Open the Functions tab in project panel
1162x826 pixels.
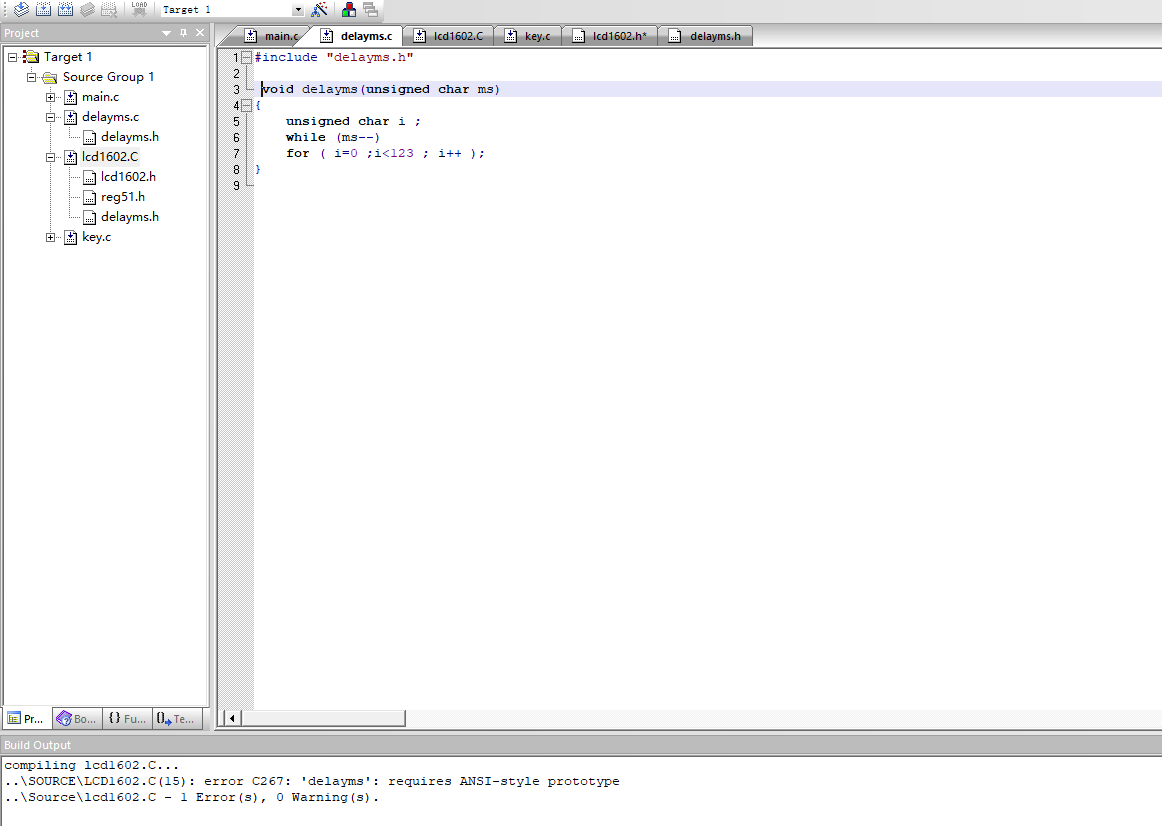[x=126, y=718]
